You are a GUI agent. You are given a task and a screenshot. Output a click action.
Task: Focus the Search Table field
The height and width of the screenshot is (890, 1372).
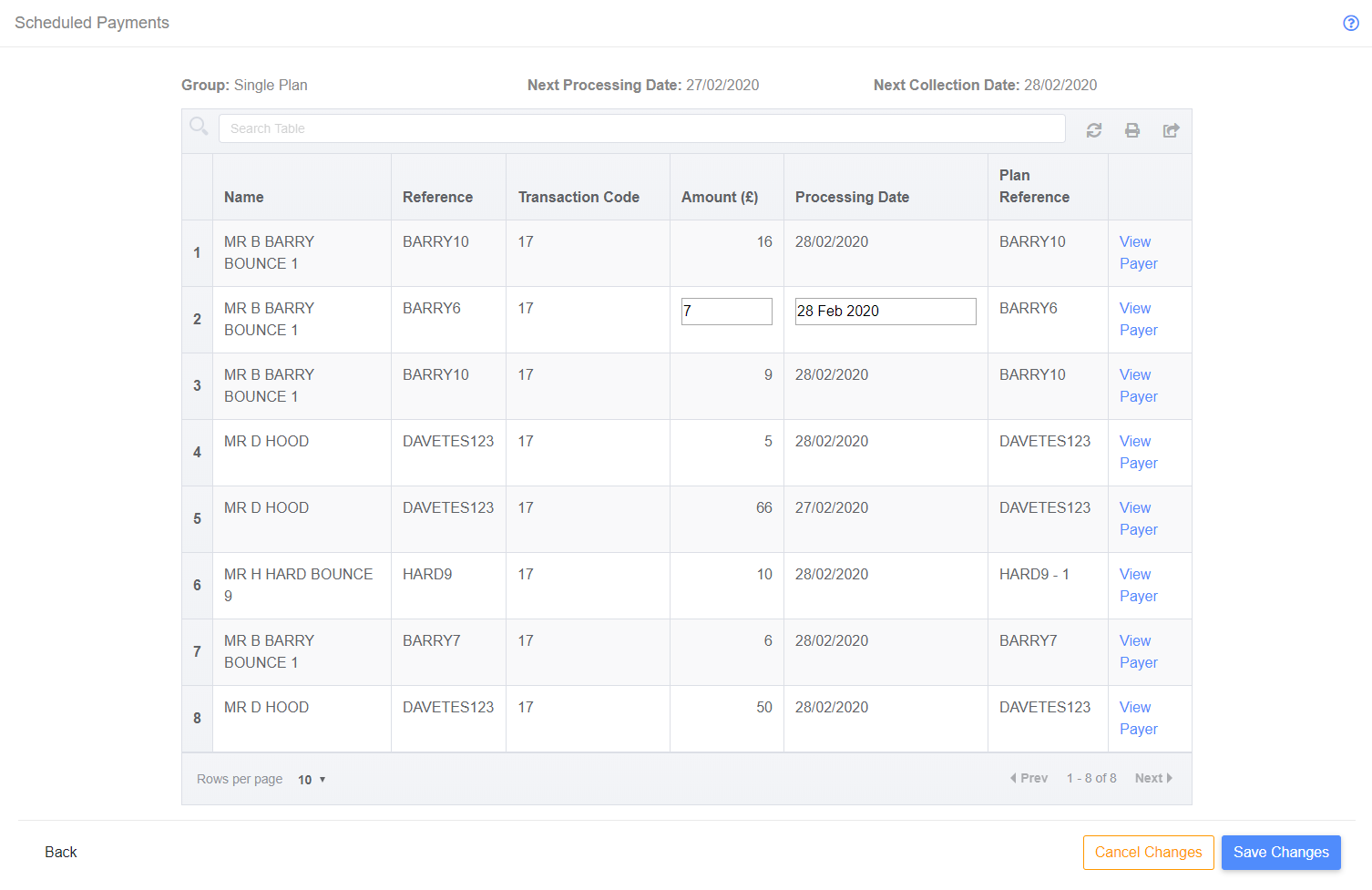click(x=641, y=128)
